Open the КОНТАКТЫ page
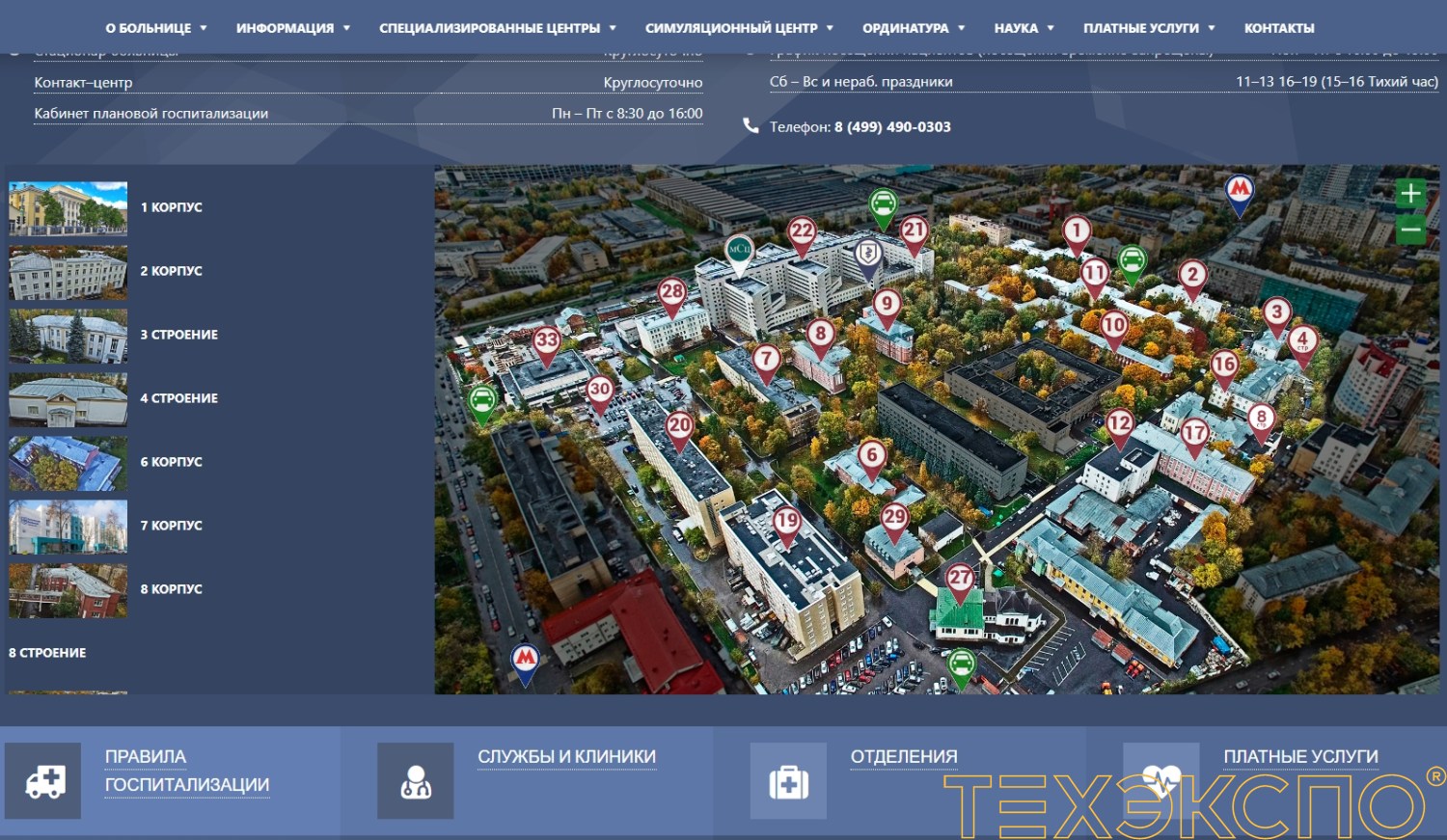 pos(1279,28)
